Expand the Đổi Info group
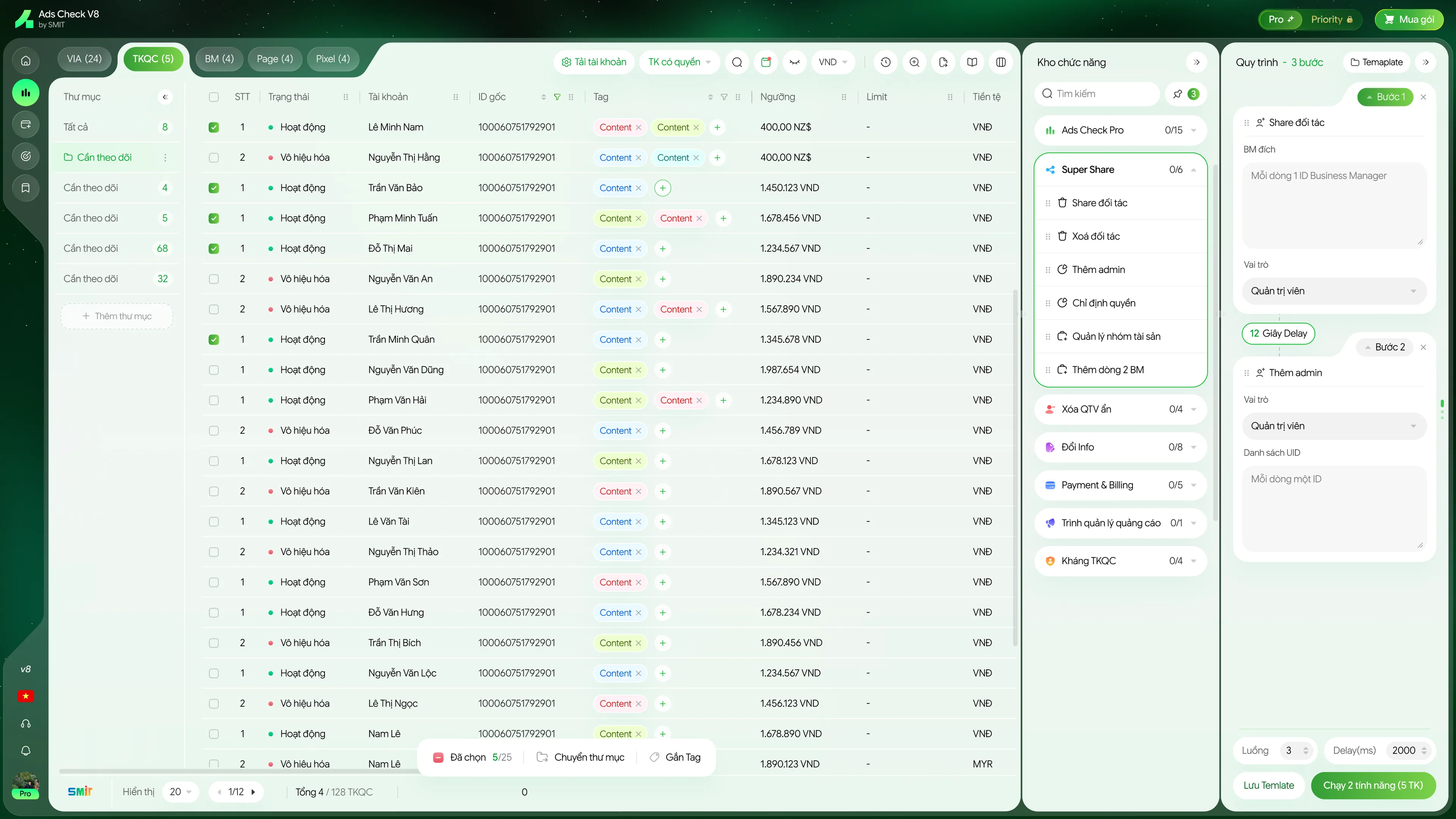 coord(1120,447)
